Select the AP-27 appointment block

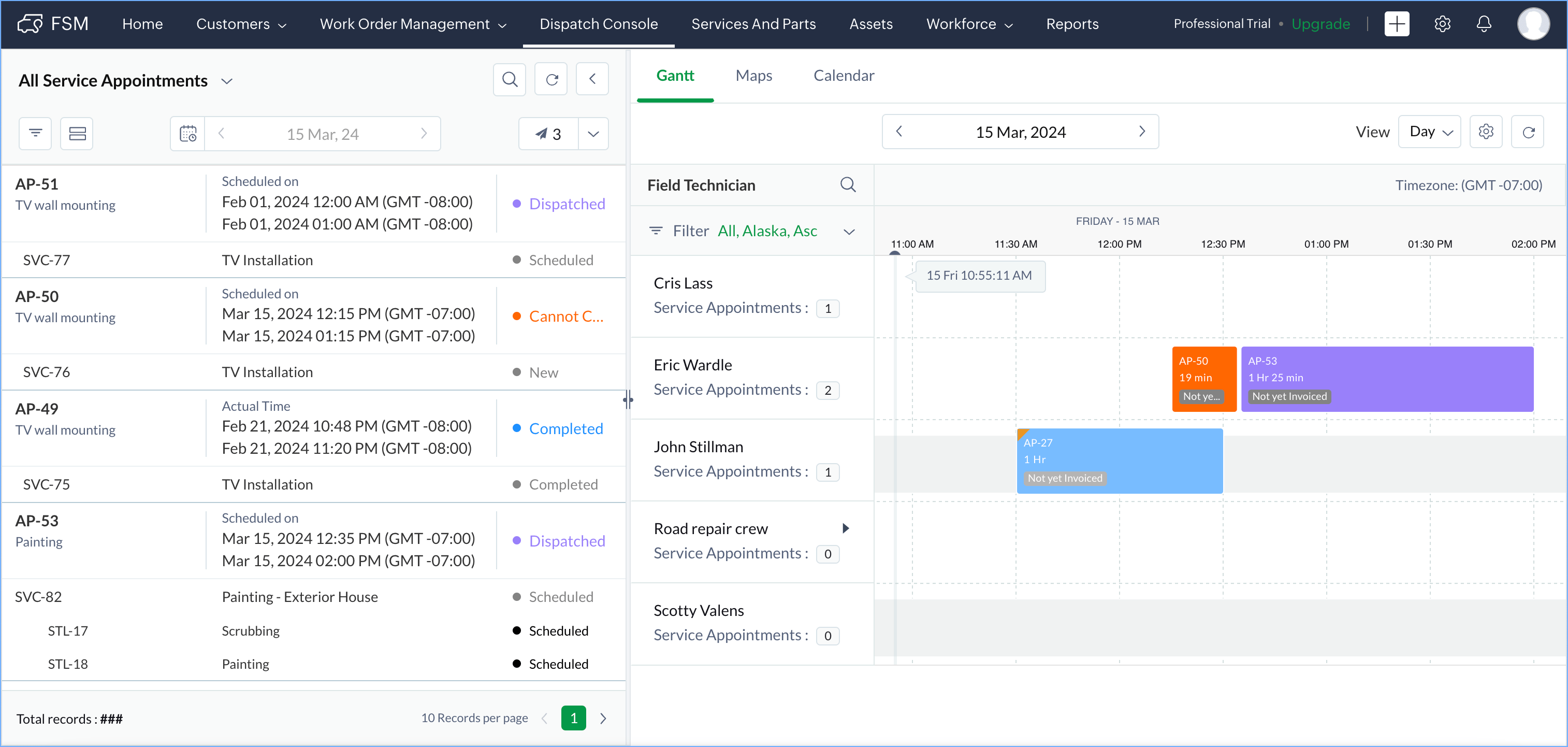(1119, 461)
